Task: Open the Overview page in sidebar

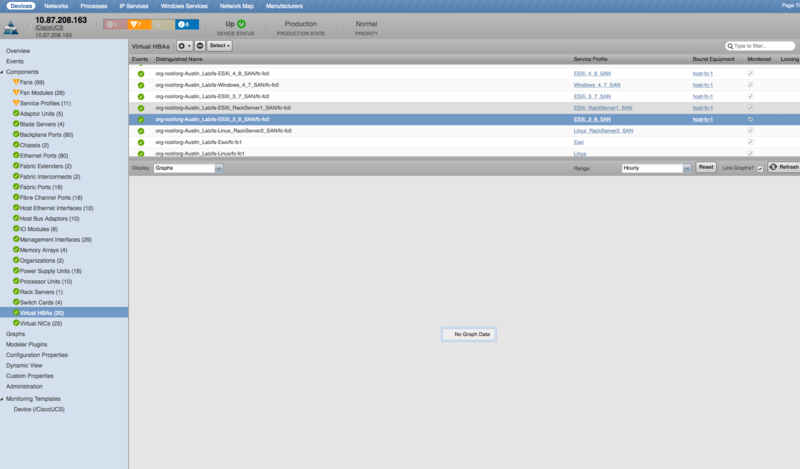Action: coord(18,51)
